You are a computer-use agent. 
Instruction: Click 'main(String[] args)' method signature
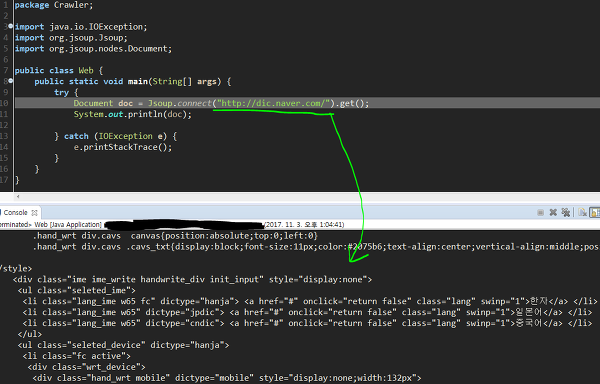[174, 81]
